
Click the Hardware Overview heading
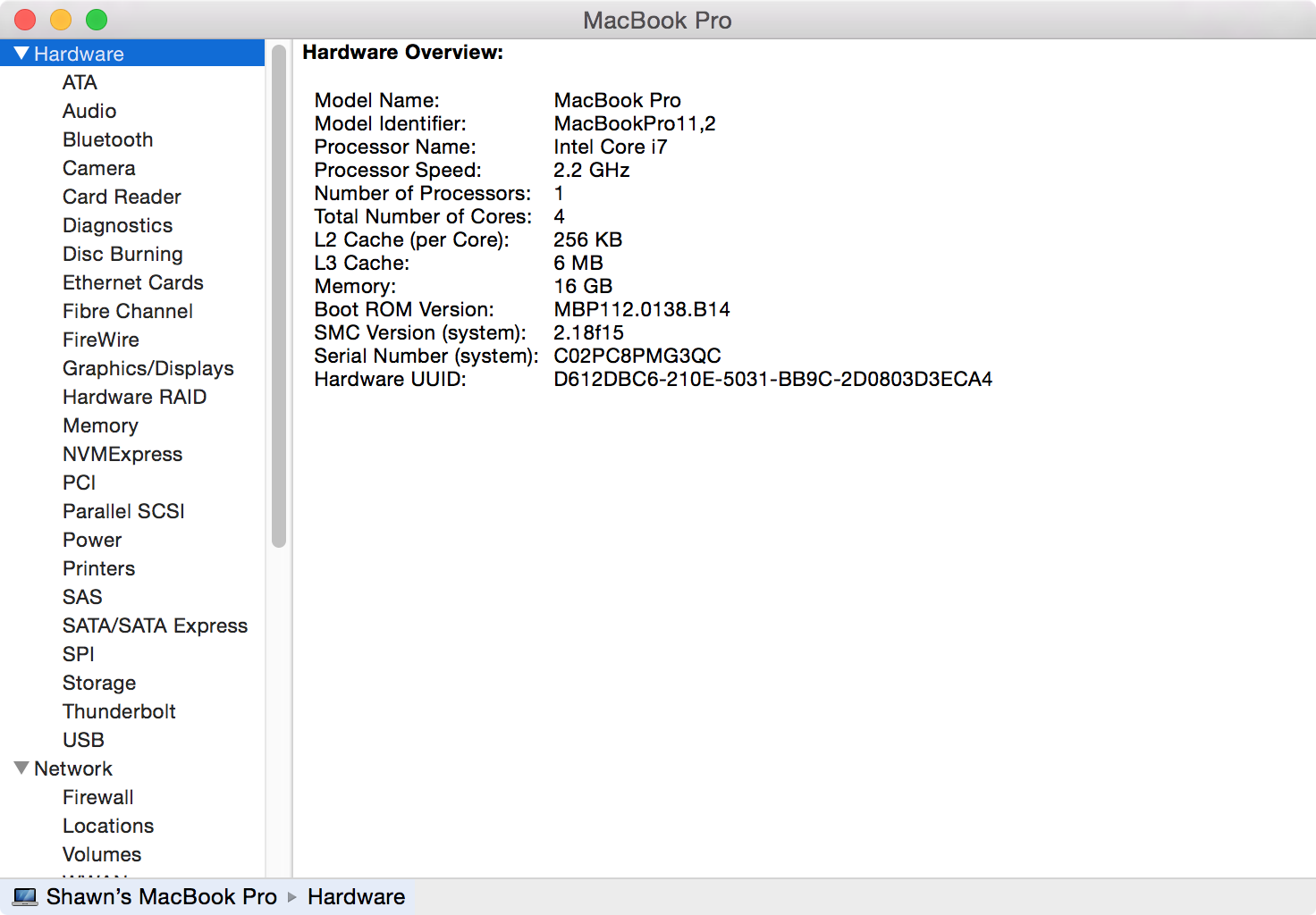(x=403, y=52)
